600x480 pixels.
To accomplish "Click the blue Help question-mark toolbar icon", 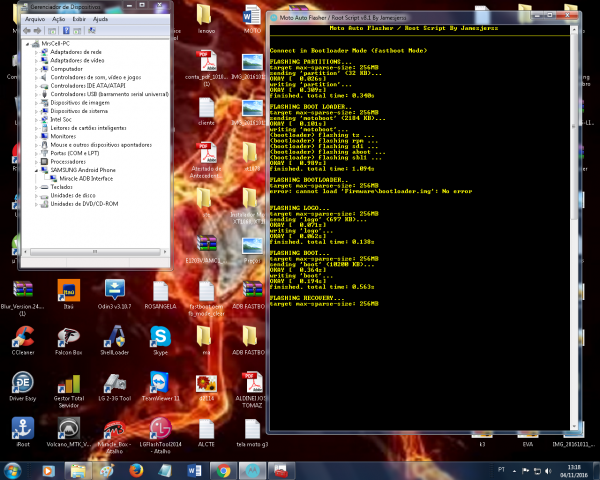I will pos(66,31).
